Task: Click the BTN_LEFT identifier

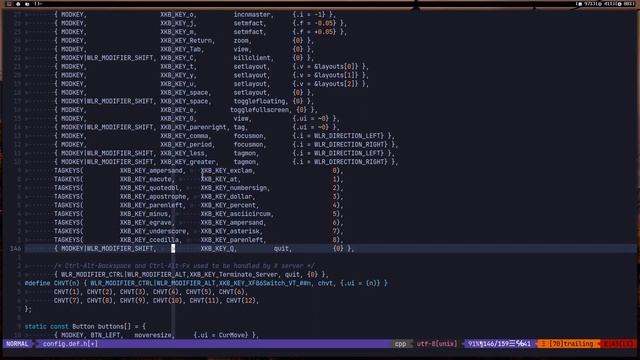Action: (x=105, y=335)
